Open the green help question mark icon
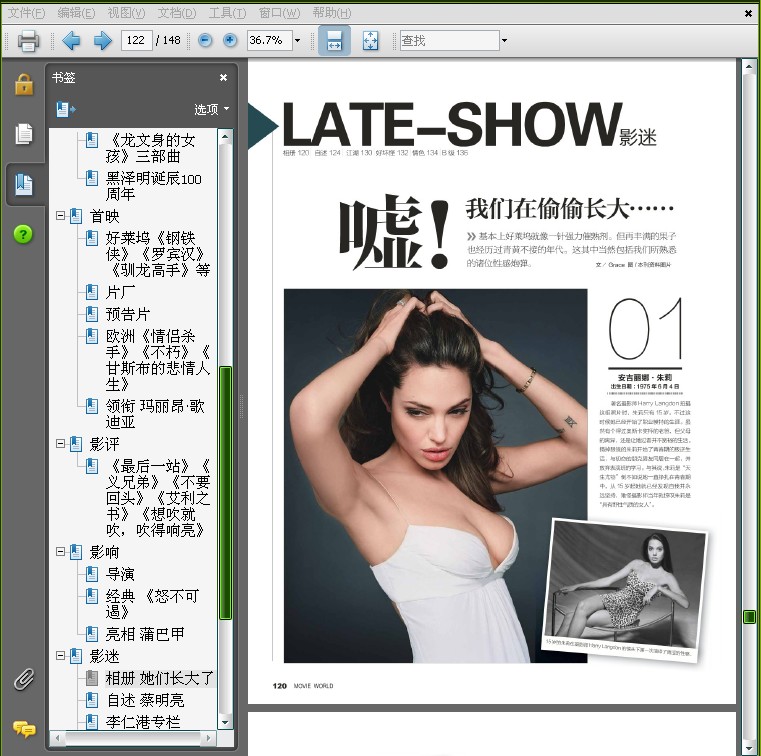Screen dimensions: 761x756 point(23,234)
